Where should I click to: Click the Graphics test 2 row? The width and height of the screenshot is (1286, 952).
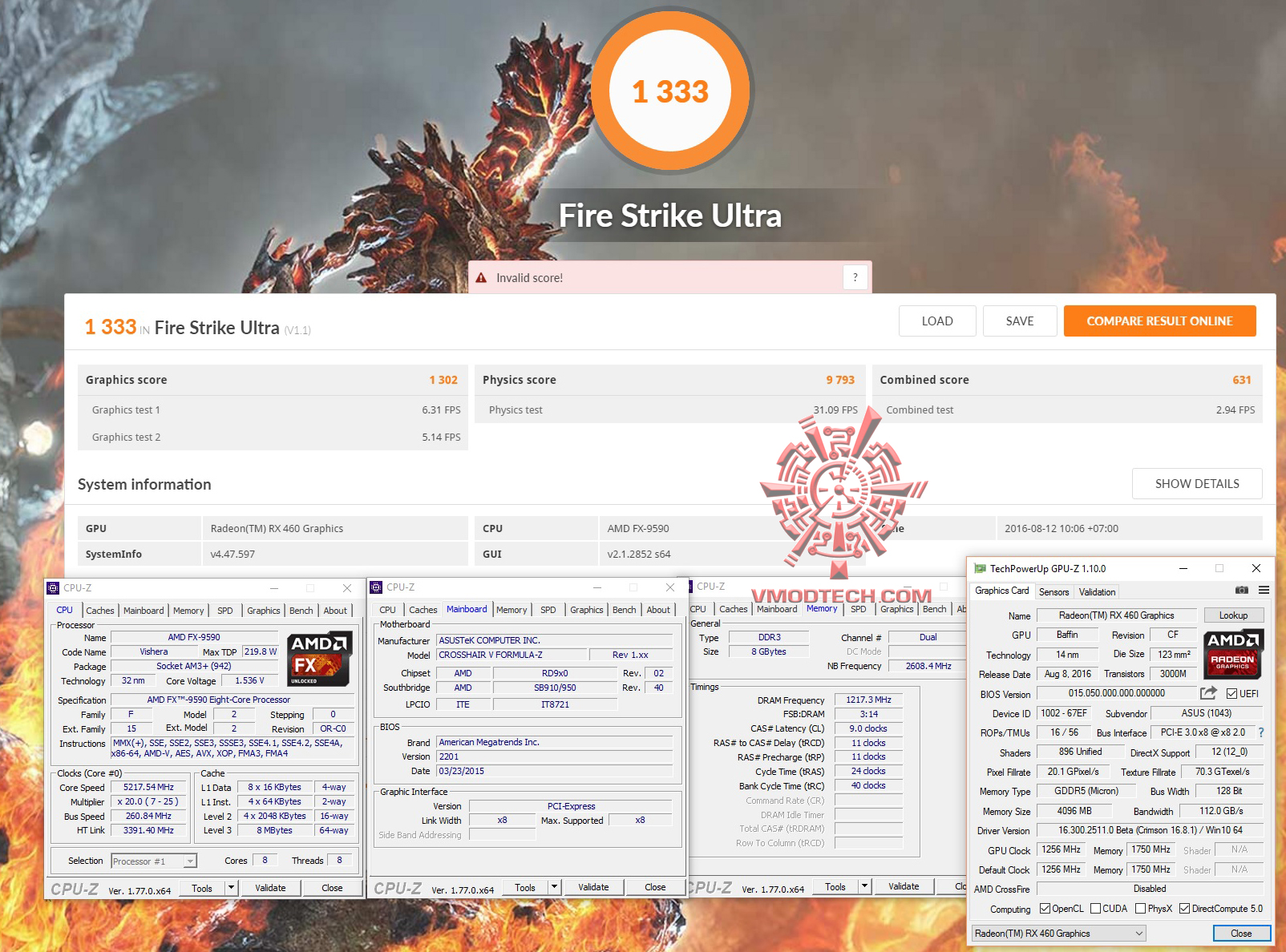273,437
